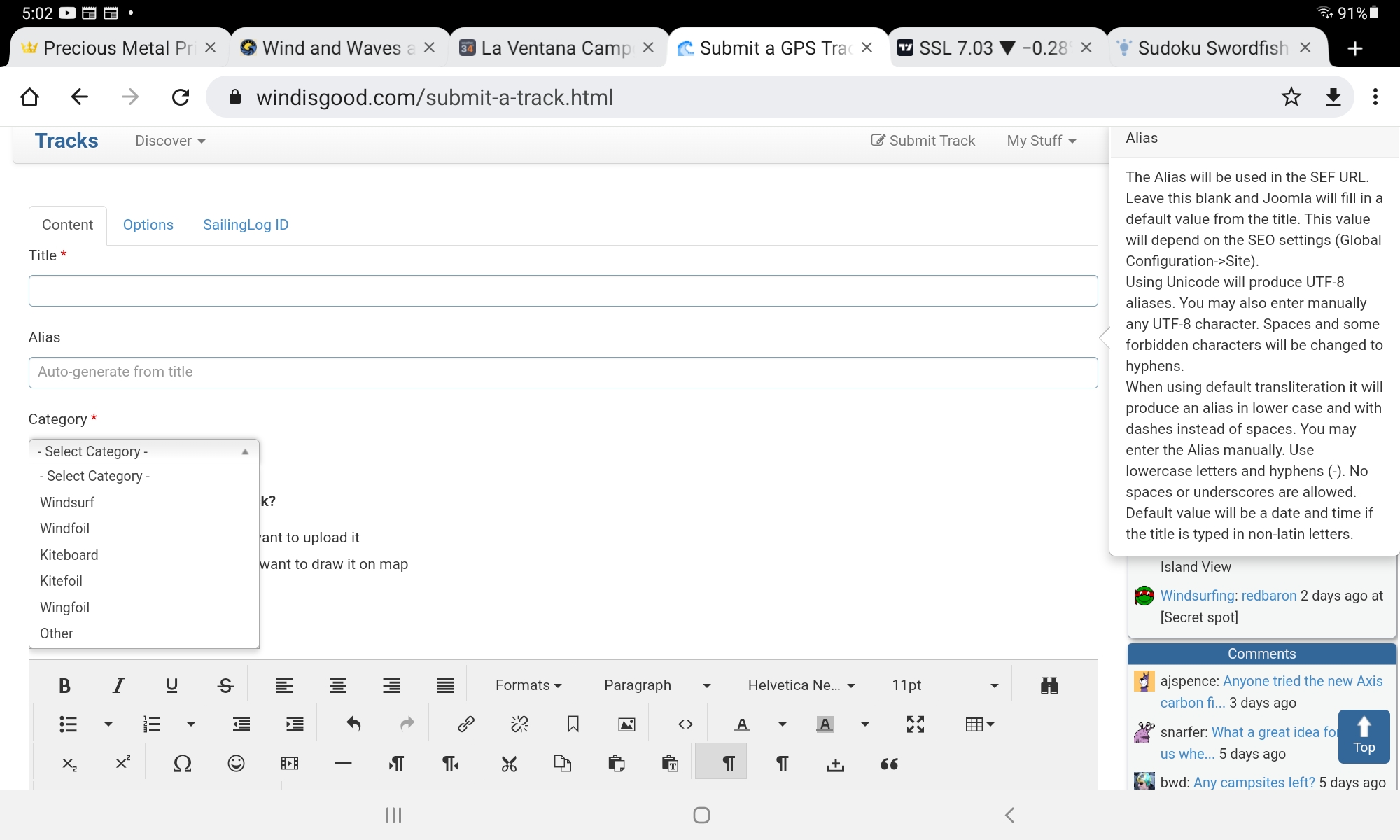Click the Submit Track link

(x=923, y=141)
